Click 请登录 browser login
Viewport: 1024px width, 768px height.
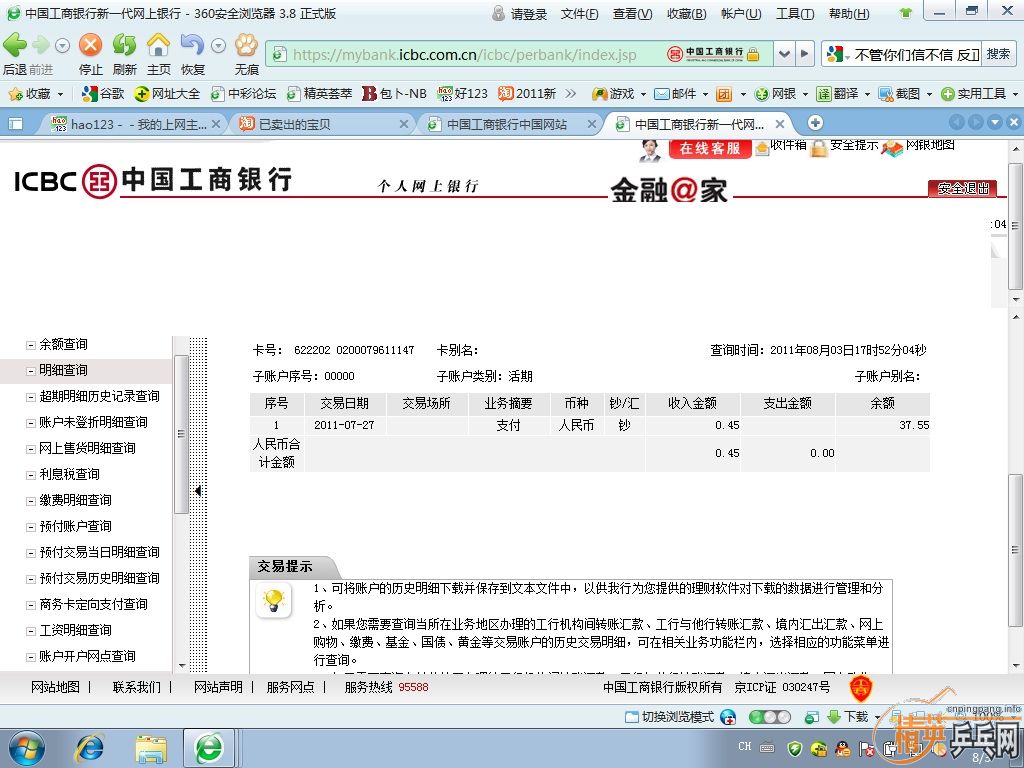(x=520, y=14)
